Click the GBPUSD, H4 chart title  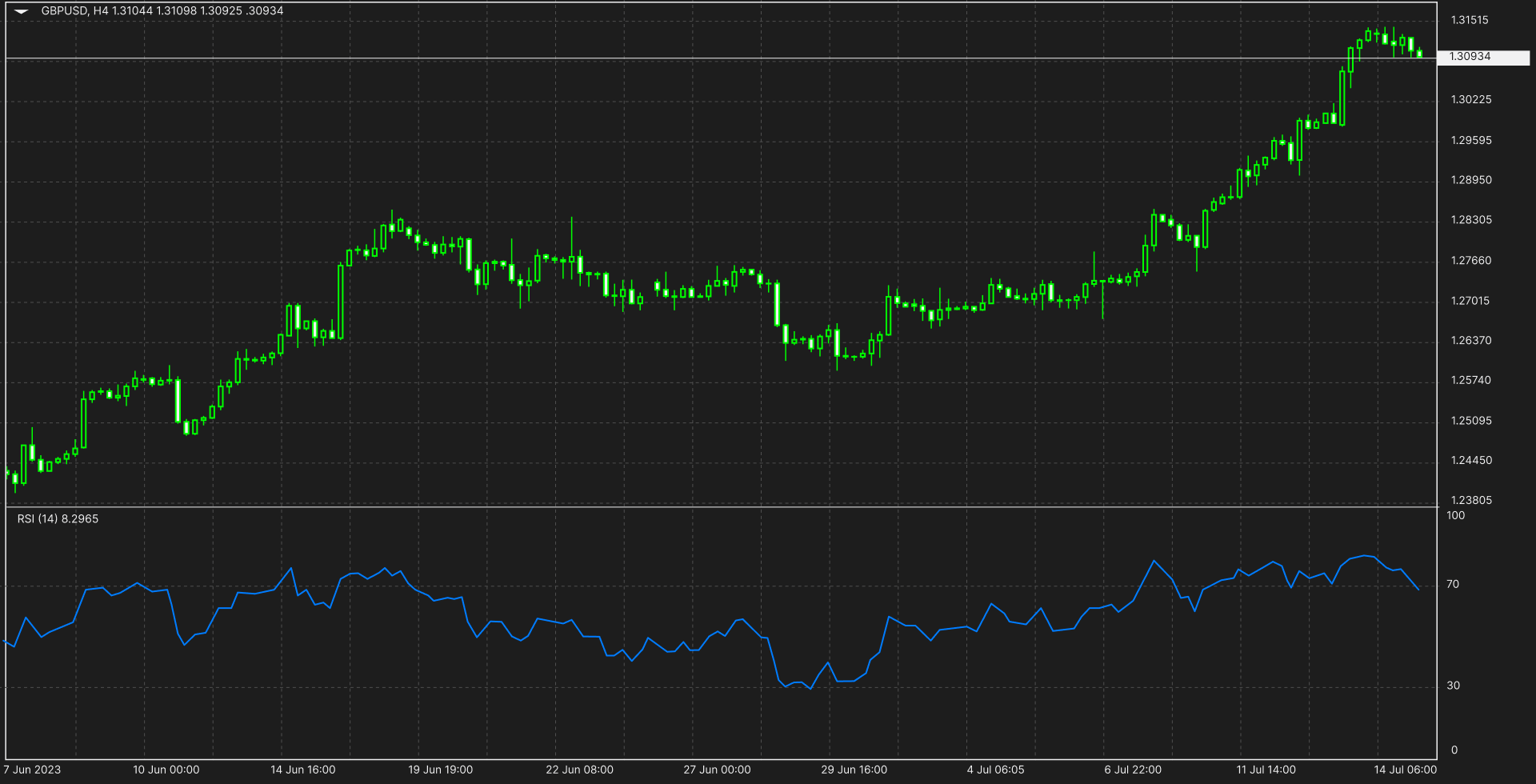click(x=74, y=11)
